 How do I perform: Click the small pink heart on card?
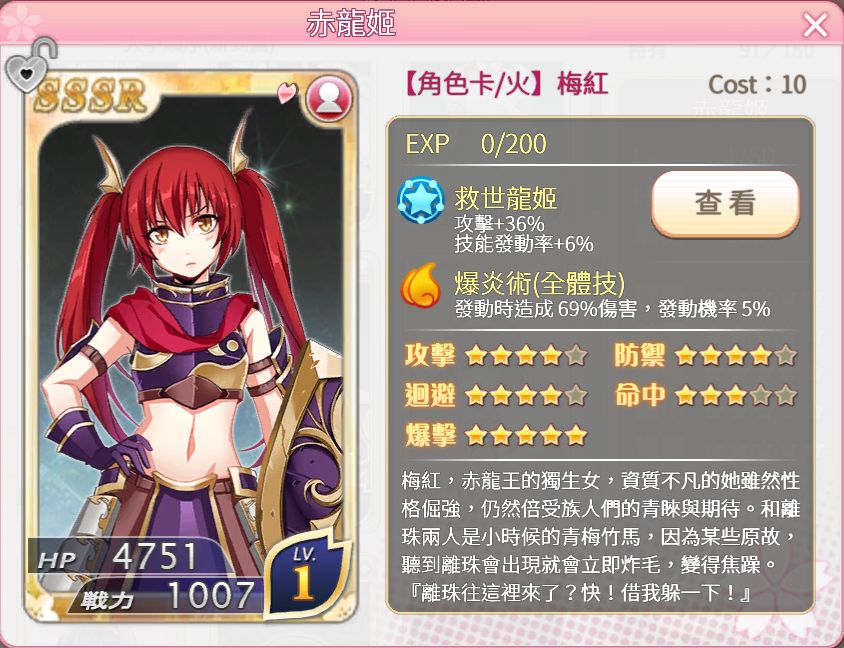pyautogui.click(x=287, y=93)
